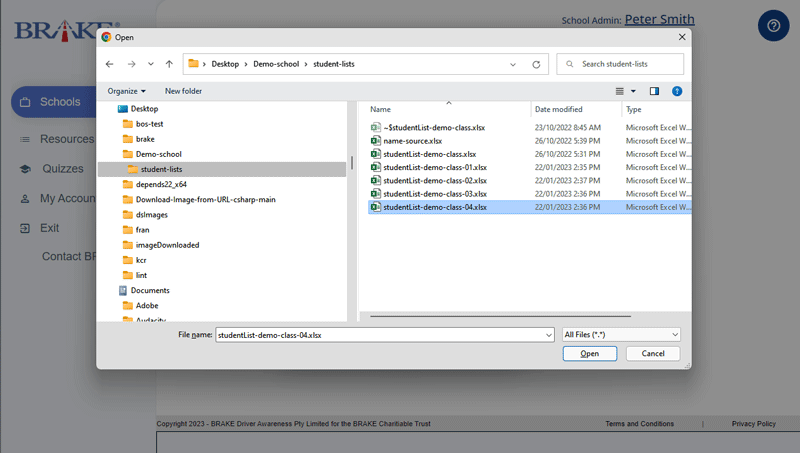Select the name-source.xlsx file icon
This screenshot has width=800, height=453.
tap(375, 141)
